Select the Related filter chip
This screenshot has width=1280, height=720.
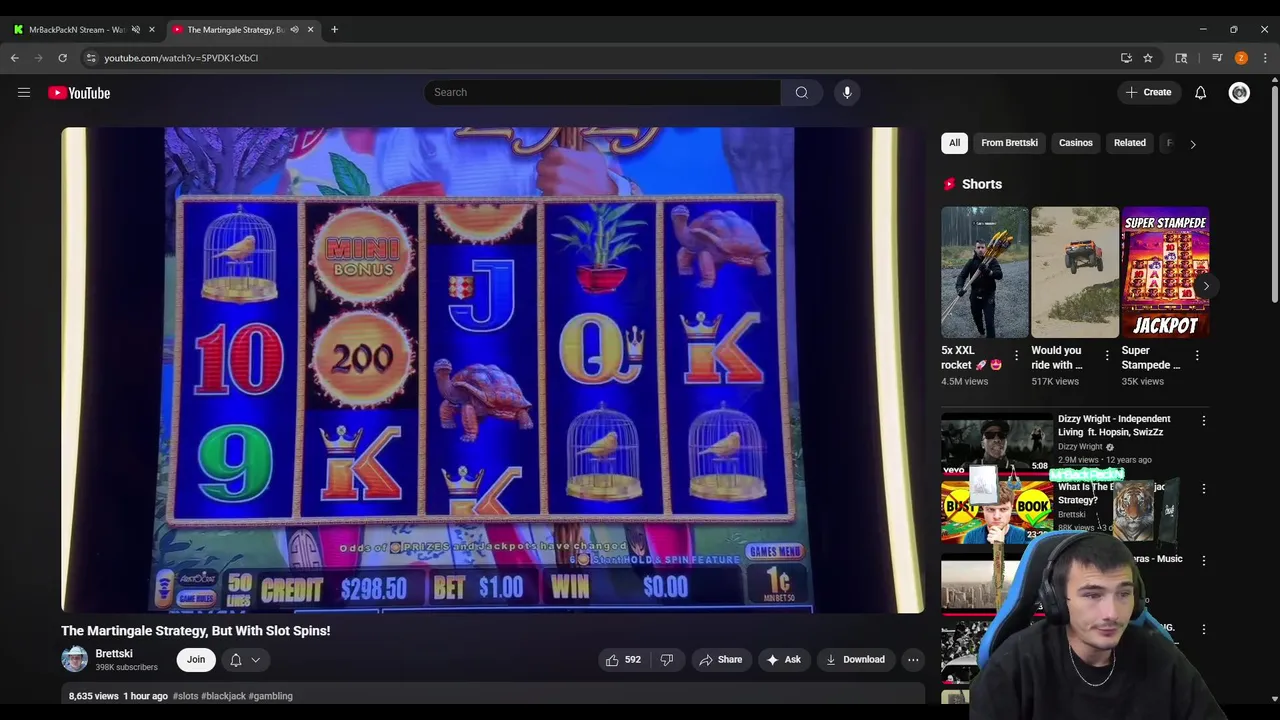pyautogui.click(x=1130, y=143)
